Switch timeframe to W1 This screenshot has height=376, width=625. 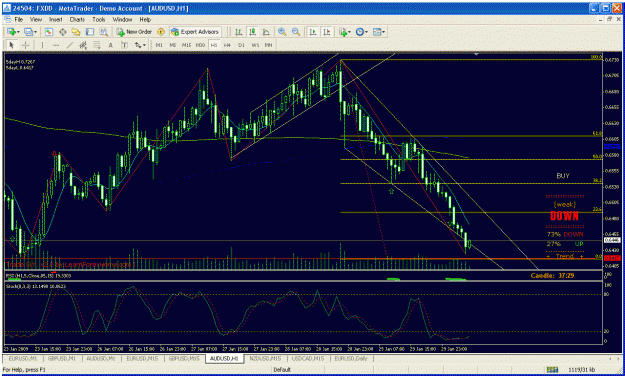pyautogui.click(x=255, y=45)
